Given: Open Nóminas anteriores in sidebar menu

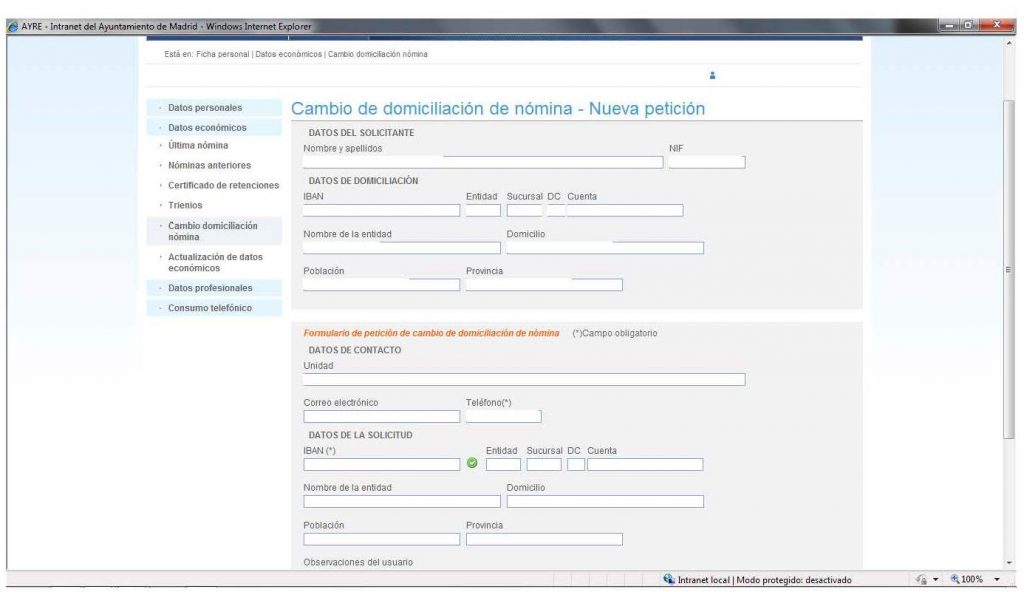Looking at the screenshot, I should 209,165.
